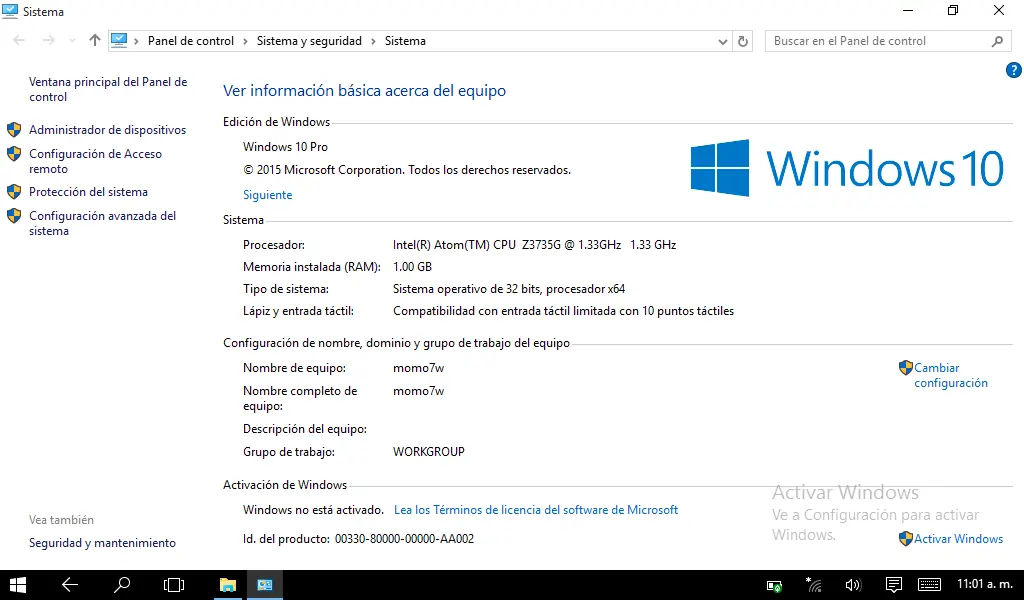Go up one level with up arrow

coord(95,40)
